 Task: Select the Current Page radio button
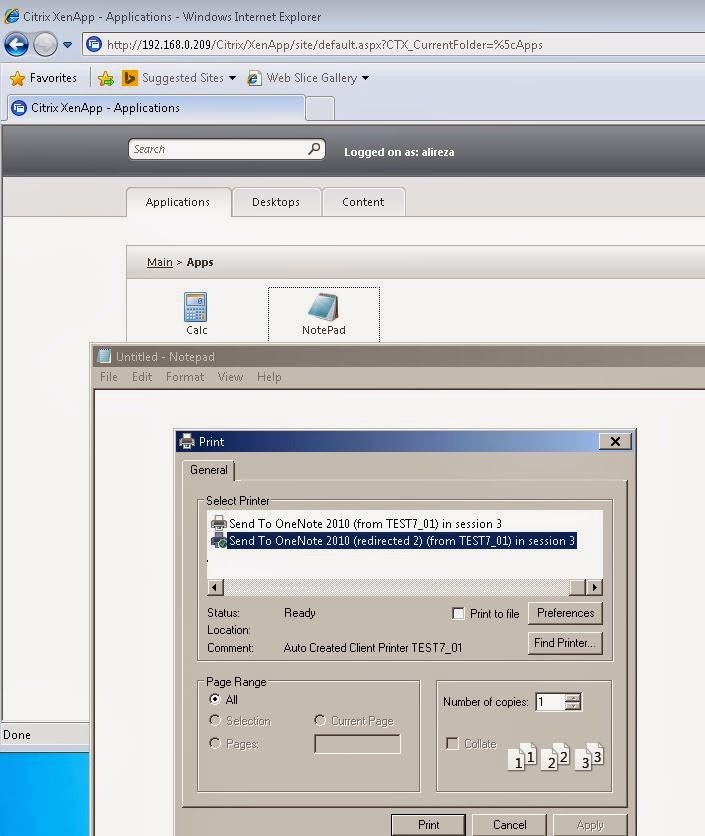coord(320,721)
